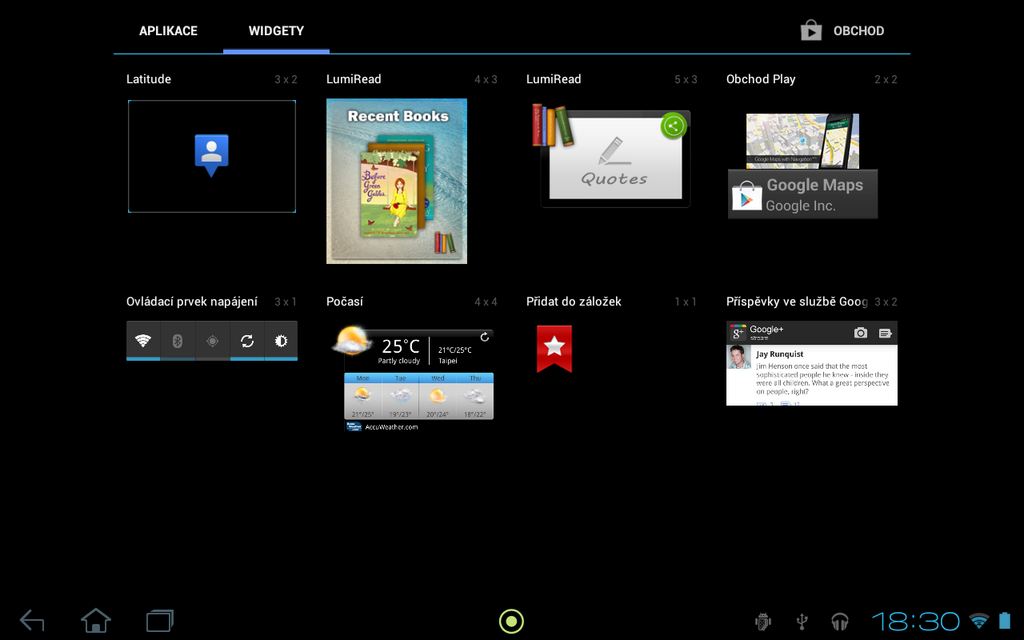Tap the back navigation arrow

coord(31,620)
